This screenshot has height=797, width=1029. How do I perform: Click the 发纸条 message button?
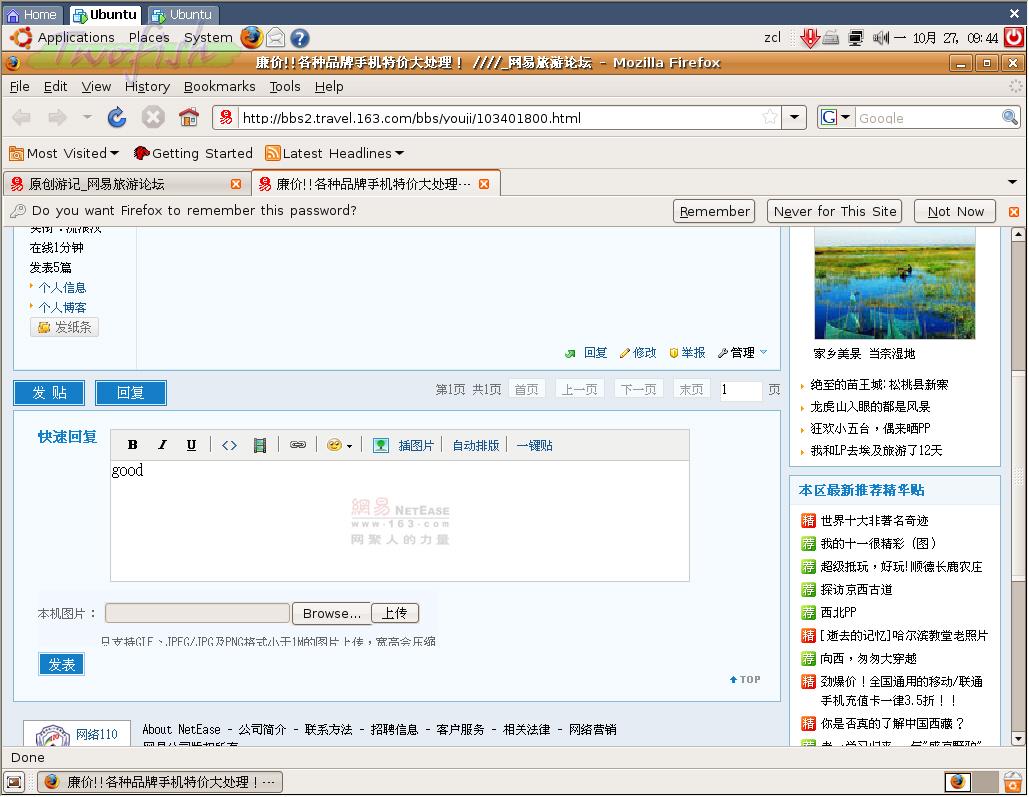64,327
